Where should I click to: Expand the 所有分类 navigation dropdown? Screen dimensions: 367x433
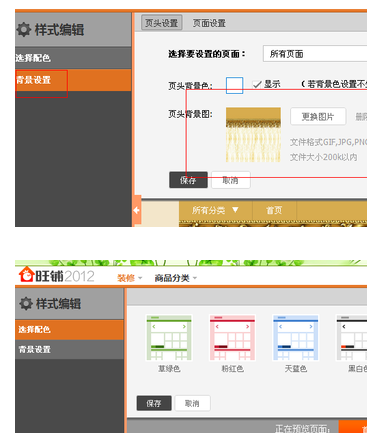click(215, 210)
